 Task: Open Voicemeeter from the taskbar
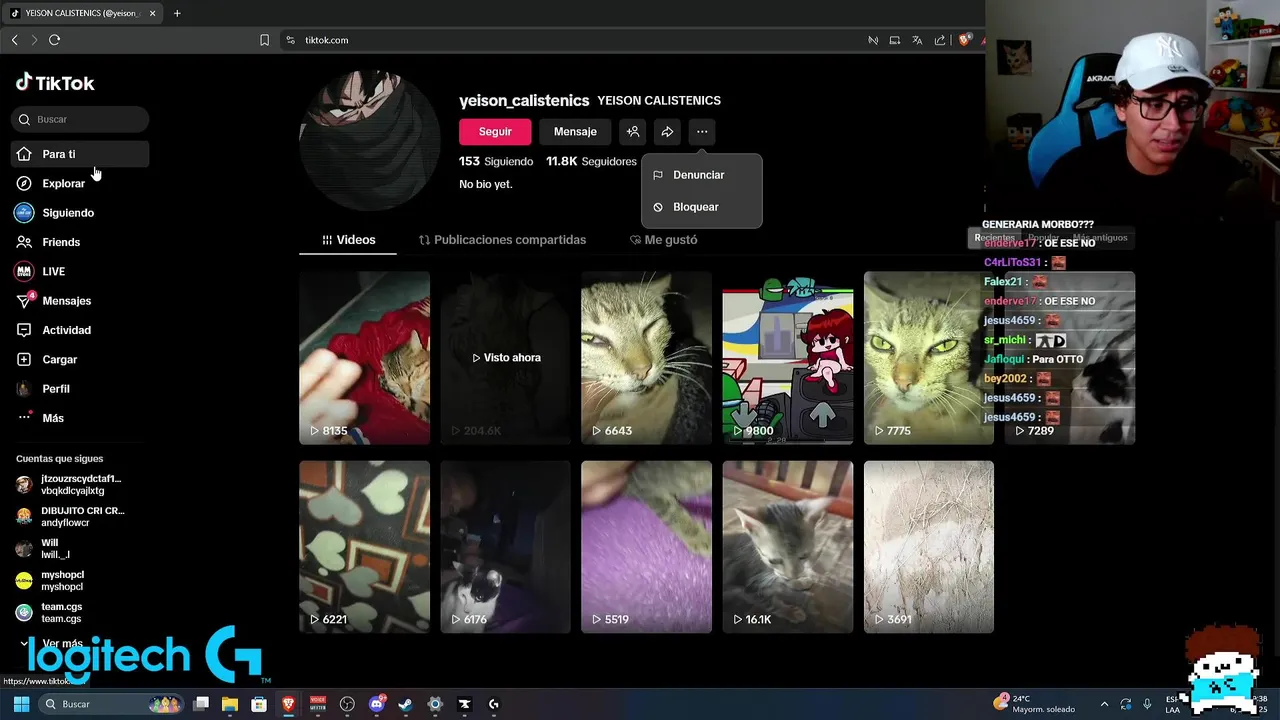pyautogui.click(x=318, y=704)
